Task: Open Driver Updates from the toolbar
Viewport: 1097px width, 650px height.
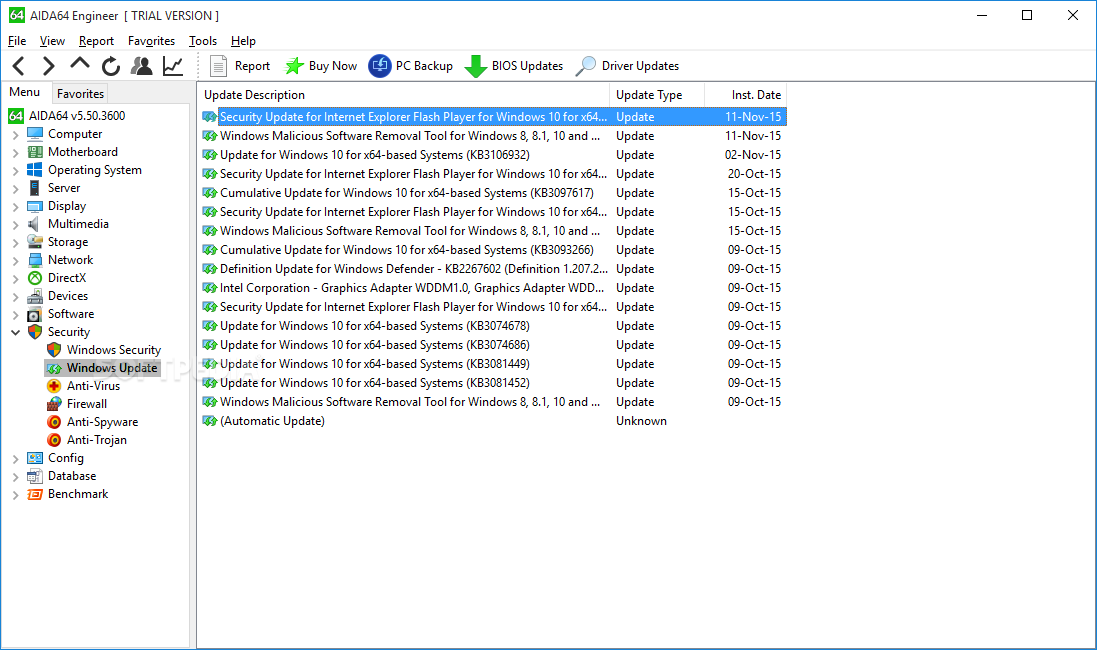Action: click(627, 66)
